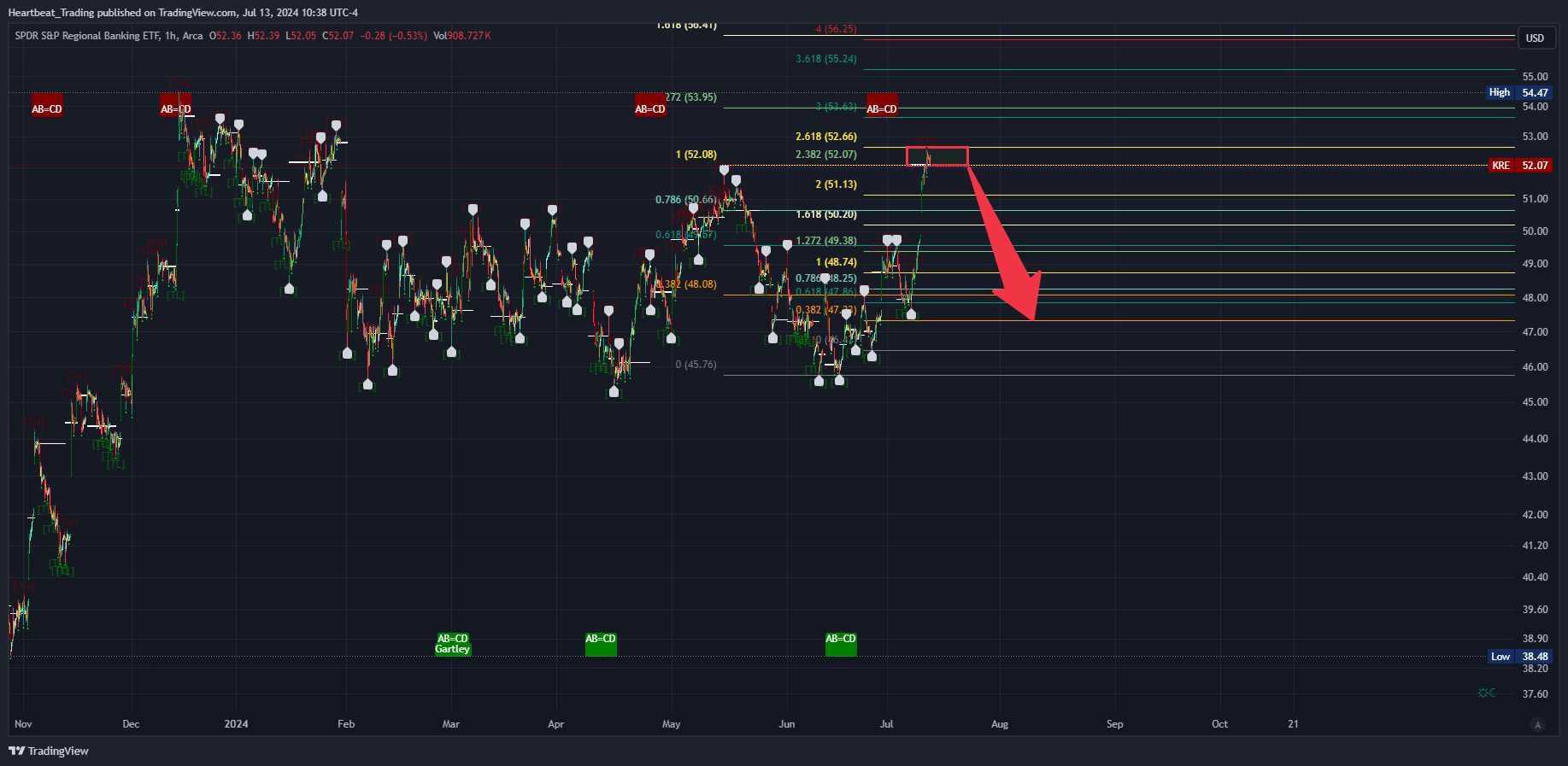Toggle the auto-scale "A" button
Viewport: 1568px width, 766px height.
pos(1538,725)
